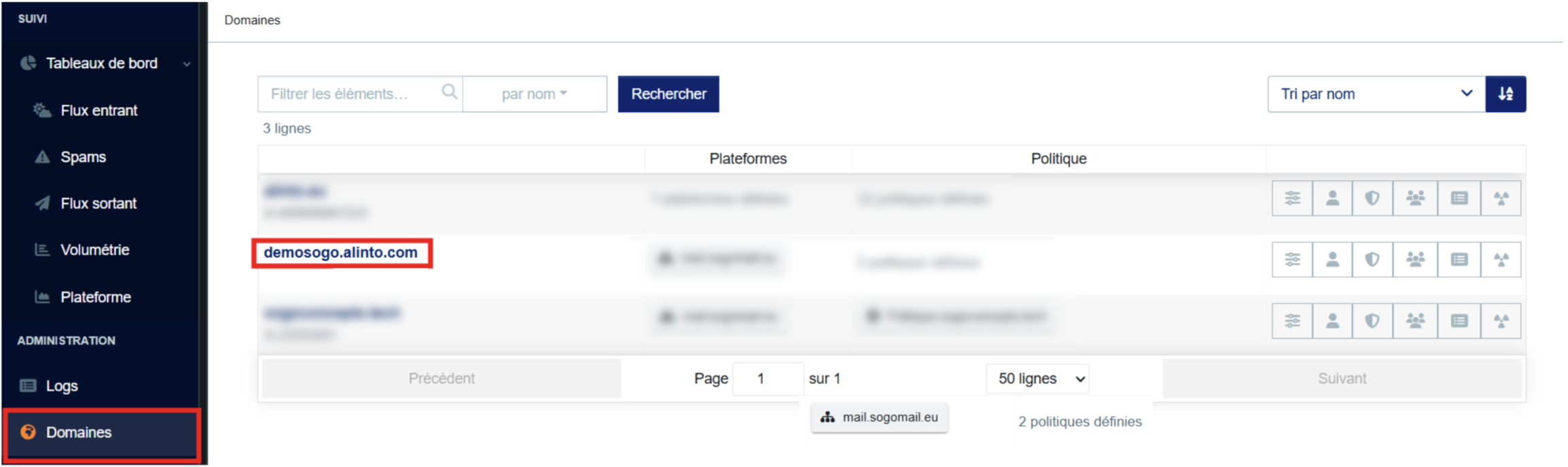Go to Flux sortant in sidebar
Image resolution: width=1568 pixels, height=467 pixels.
point(99,203)
